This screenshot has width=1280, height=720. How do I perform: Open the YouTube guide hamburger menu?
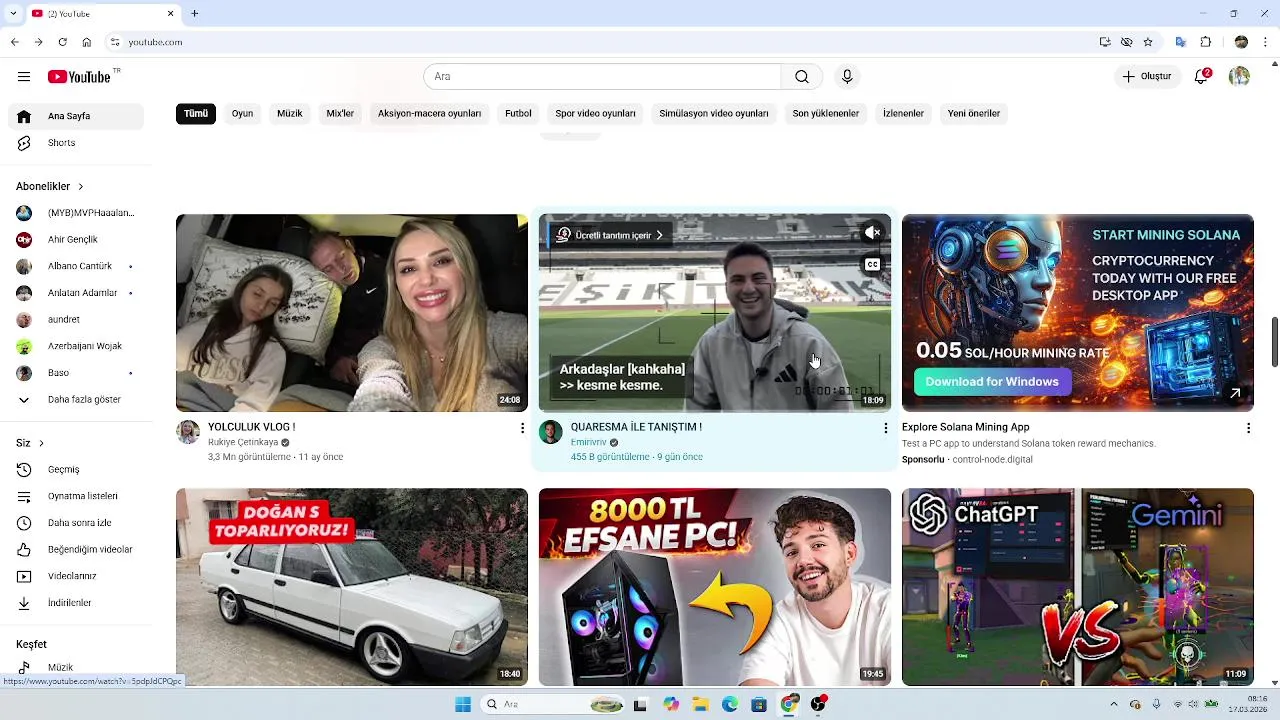(24, 77)
